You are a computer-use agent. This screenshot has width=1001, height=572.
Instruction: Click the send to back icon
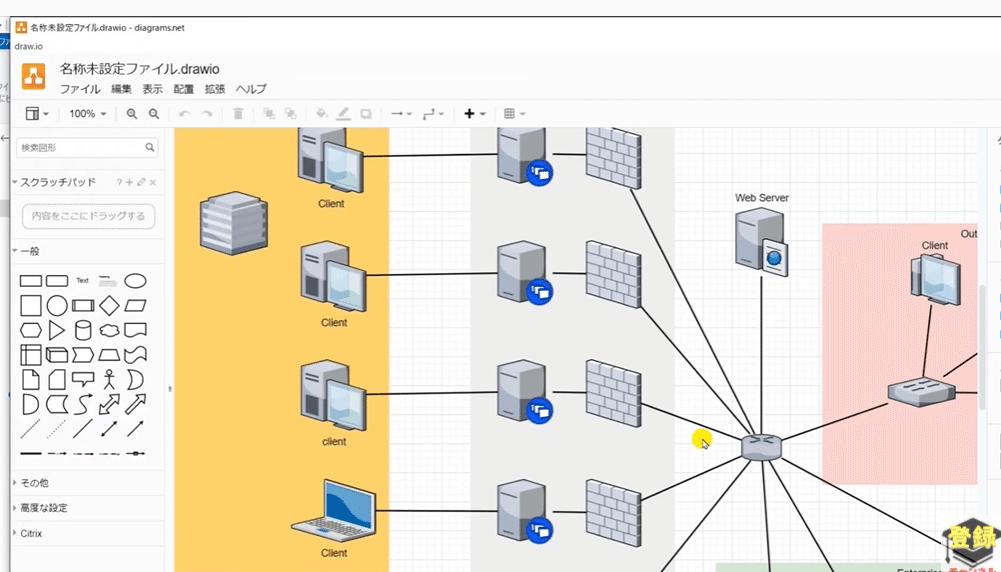point(290,114)
